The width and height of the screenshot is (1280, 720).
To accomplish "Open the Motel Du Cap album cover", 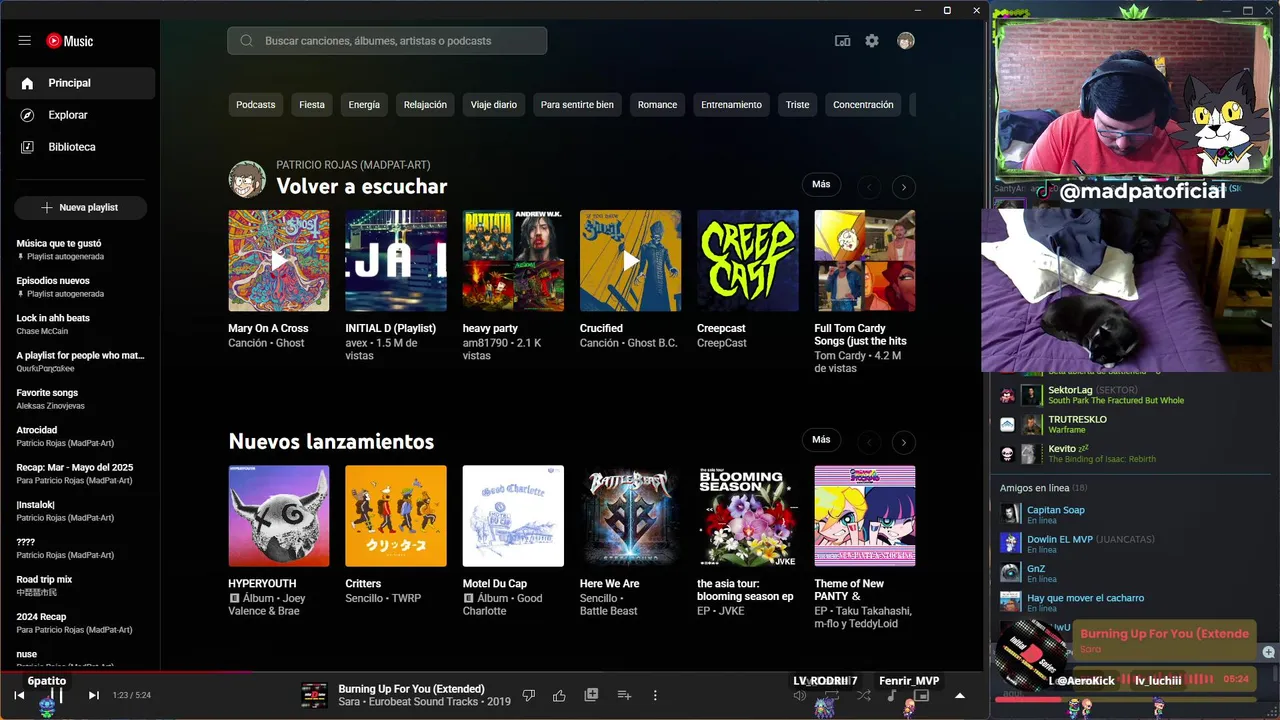I will 513,516.
